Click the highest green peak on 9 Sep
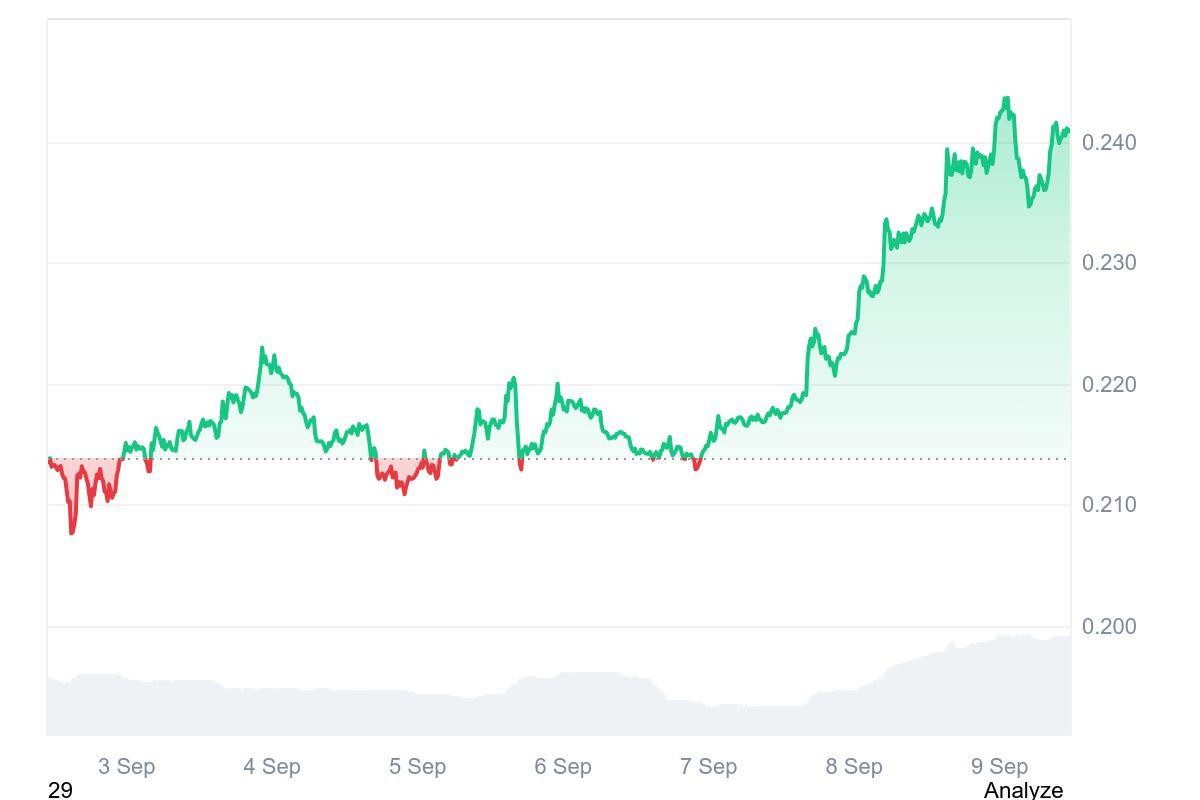 point(1006,99)
